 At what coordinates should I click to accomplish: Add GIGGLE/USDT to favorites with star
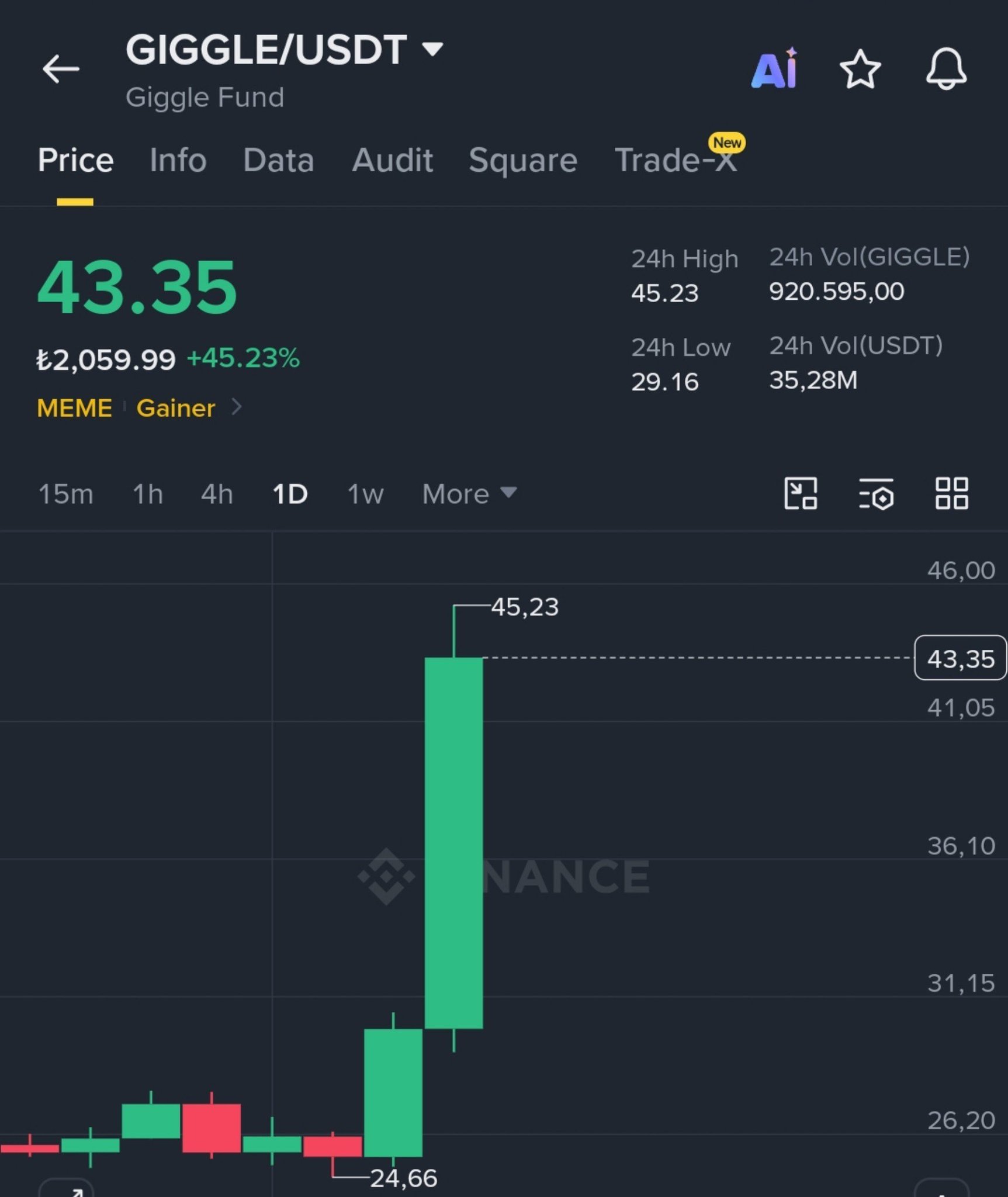coord(860,69)
